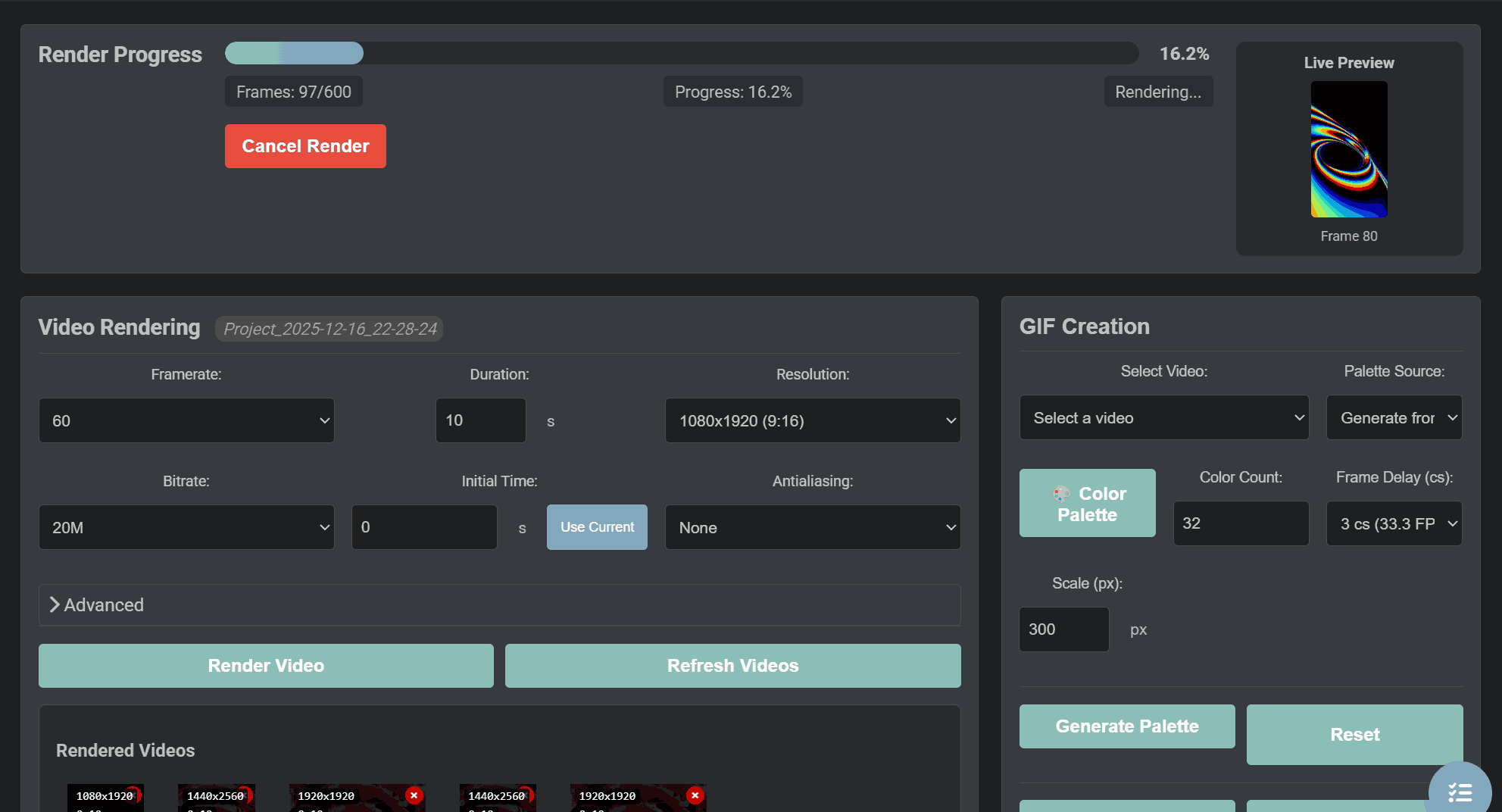The width and height of the screenshot is (1502, 812).
Task: Open the Select Video dropdown
Action: coord(1163,417)
